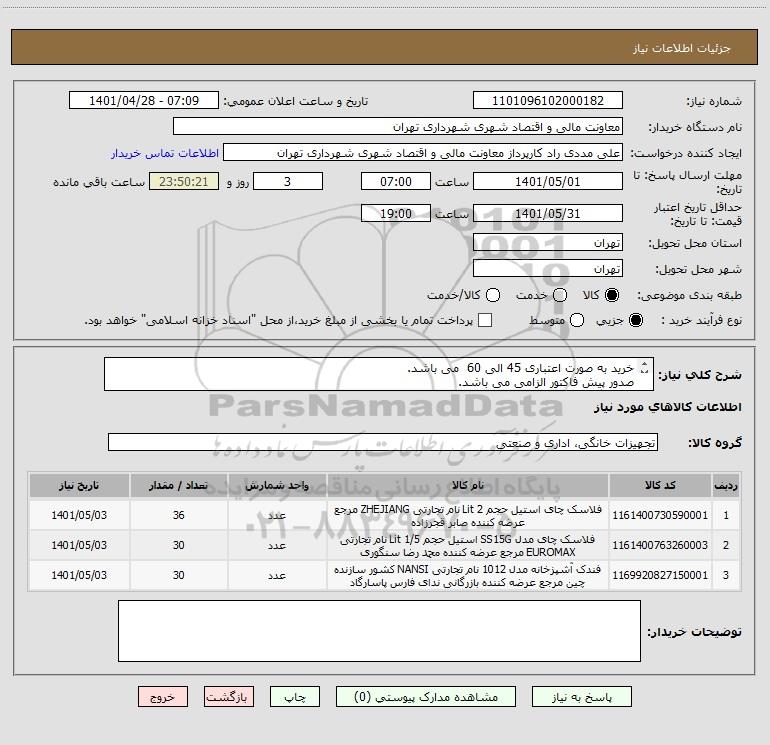This screenshot has height=745, width=770.
Task: Select the جزیی purchase type radio
Action: pos(635,320)
